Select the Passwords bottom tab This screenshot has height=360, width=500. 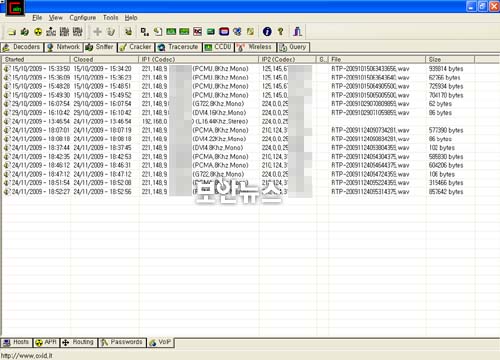coord(122,342)
